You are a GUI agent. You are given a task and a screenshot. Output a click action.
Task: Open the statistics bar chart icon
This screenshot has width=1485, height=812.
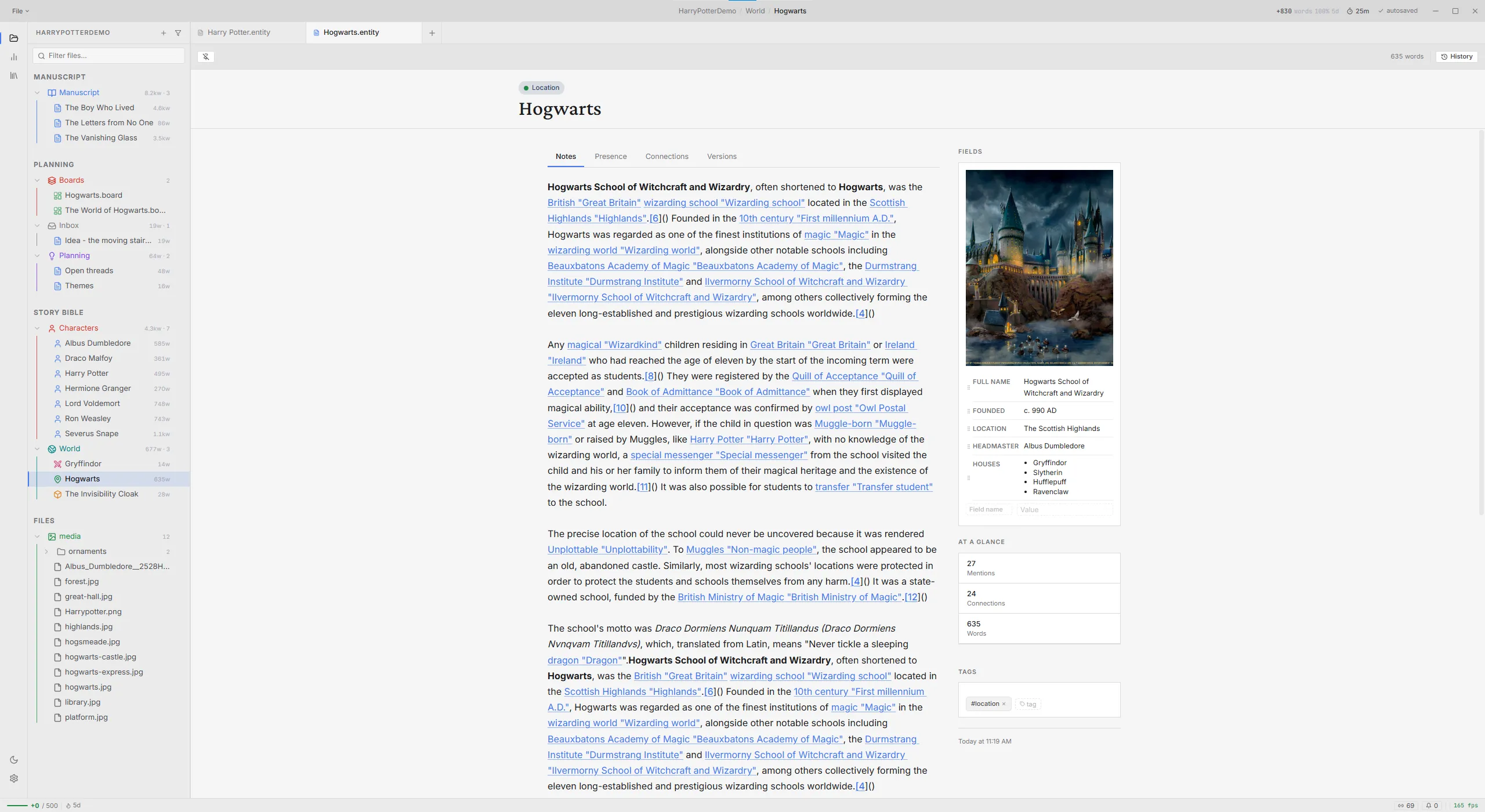[x=14, y=57]
